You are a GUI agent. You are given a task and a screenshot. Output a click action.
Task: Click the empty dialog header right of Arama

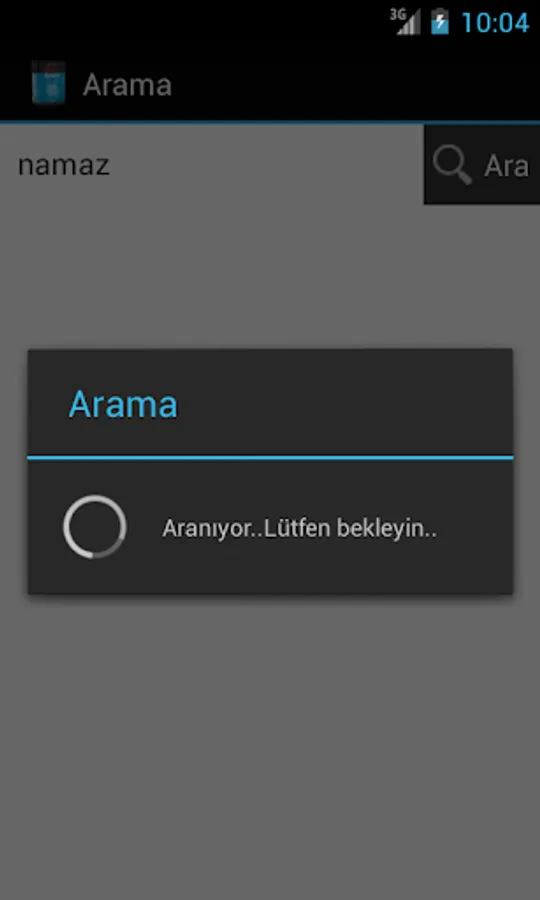pos(344,403)
